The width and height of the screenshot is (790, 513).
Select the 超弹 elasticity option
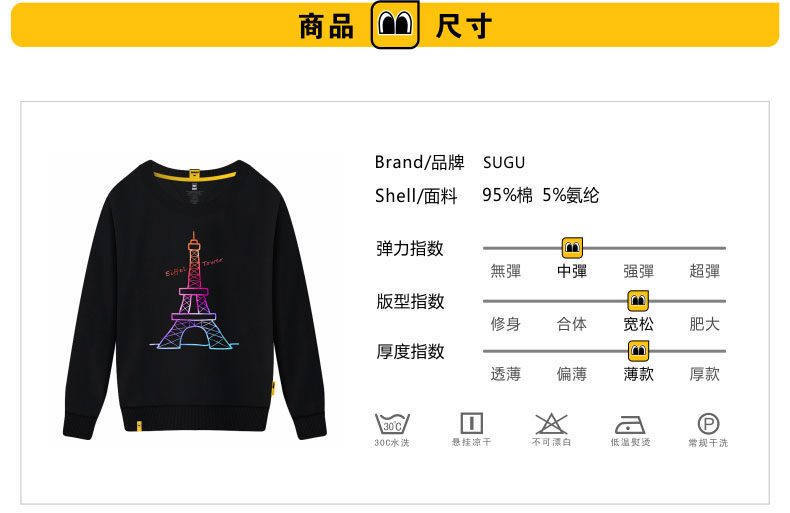click(x=704, y=271)
